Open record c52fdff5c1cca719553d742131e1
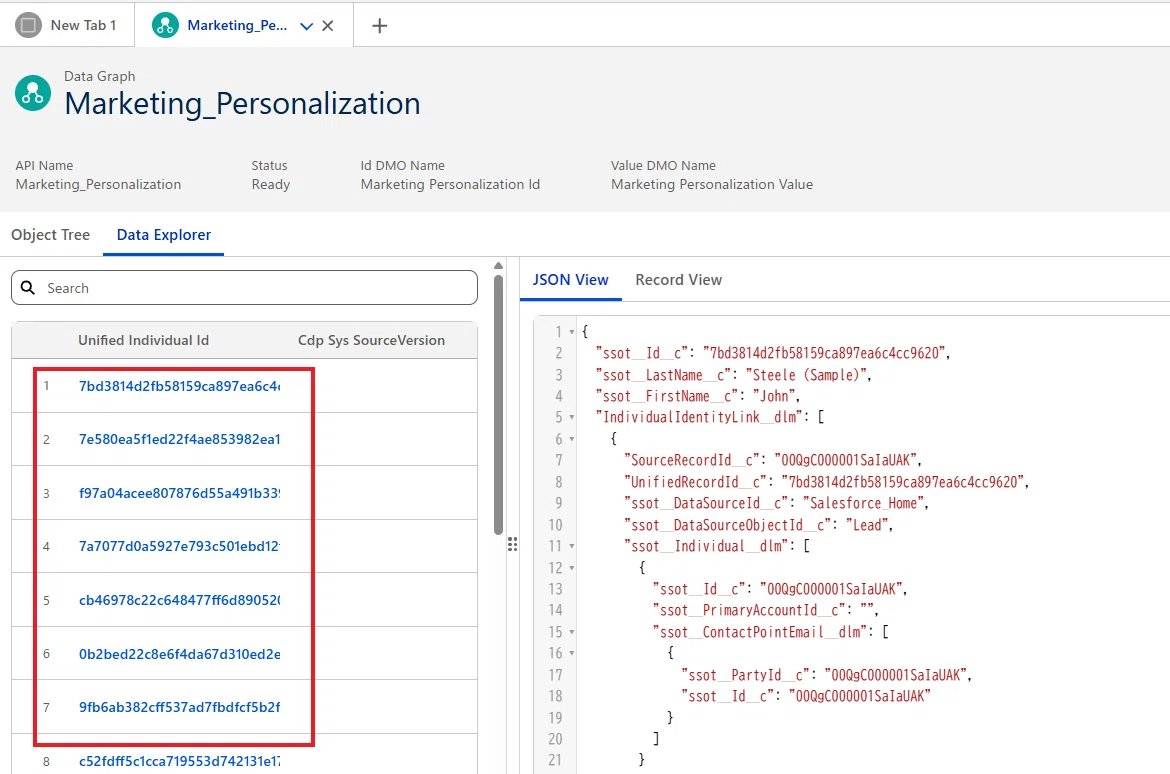This screenshot has height=774, width=1170. click(179, 761)
